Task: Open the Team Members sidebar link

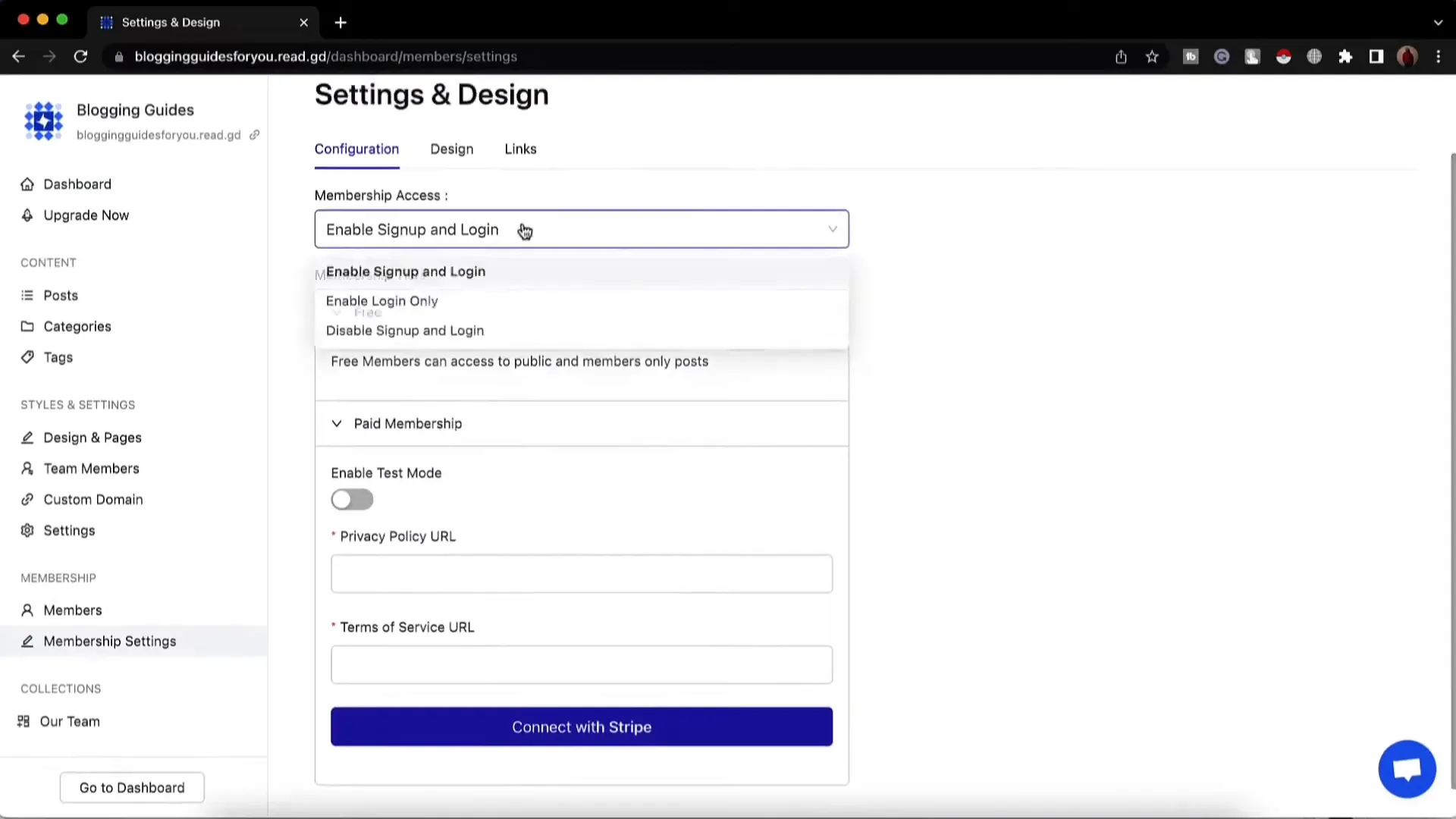Action: [91, 469]
